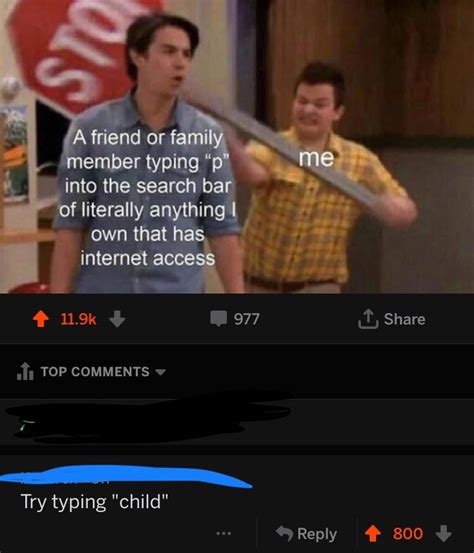Click the 977 comments count
This screenshot has height=553, width=474.
tap(247, 319)
